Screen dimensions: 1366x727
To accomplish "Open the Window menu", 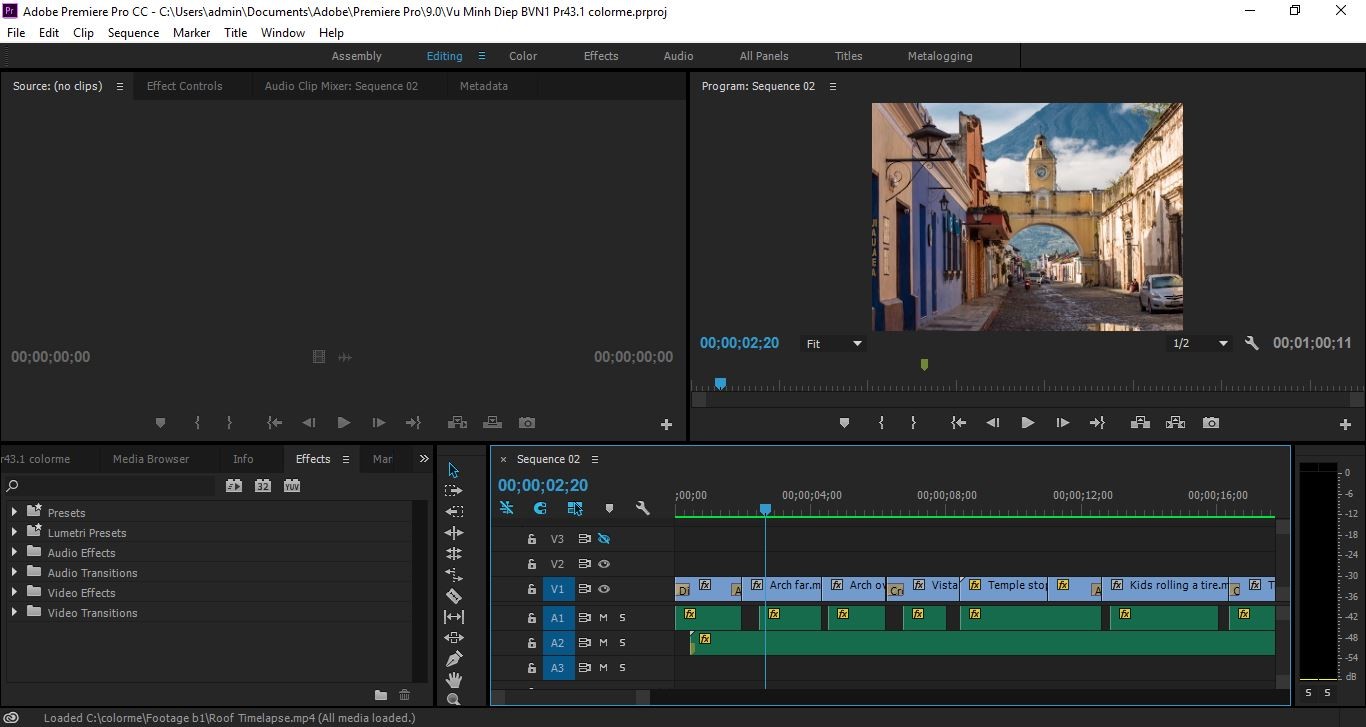I will point(283,32).
